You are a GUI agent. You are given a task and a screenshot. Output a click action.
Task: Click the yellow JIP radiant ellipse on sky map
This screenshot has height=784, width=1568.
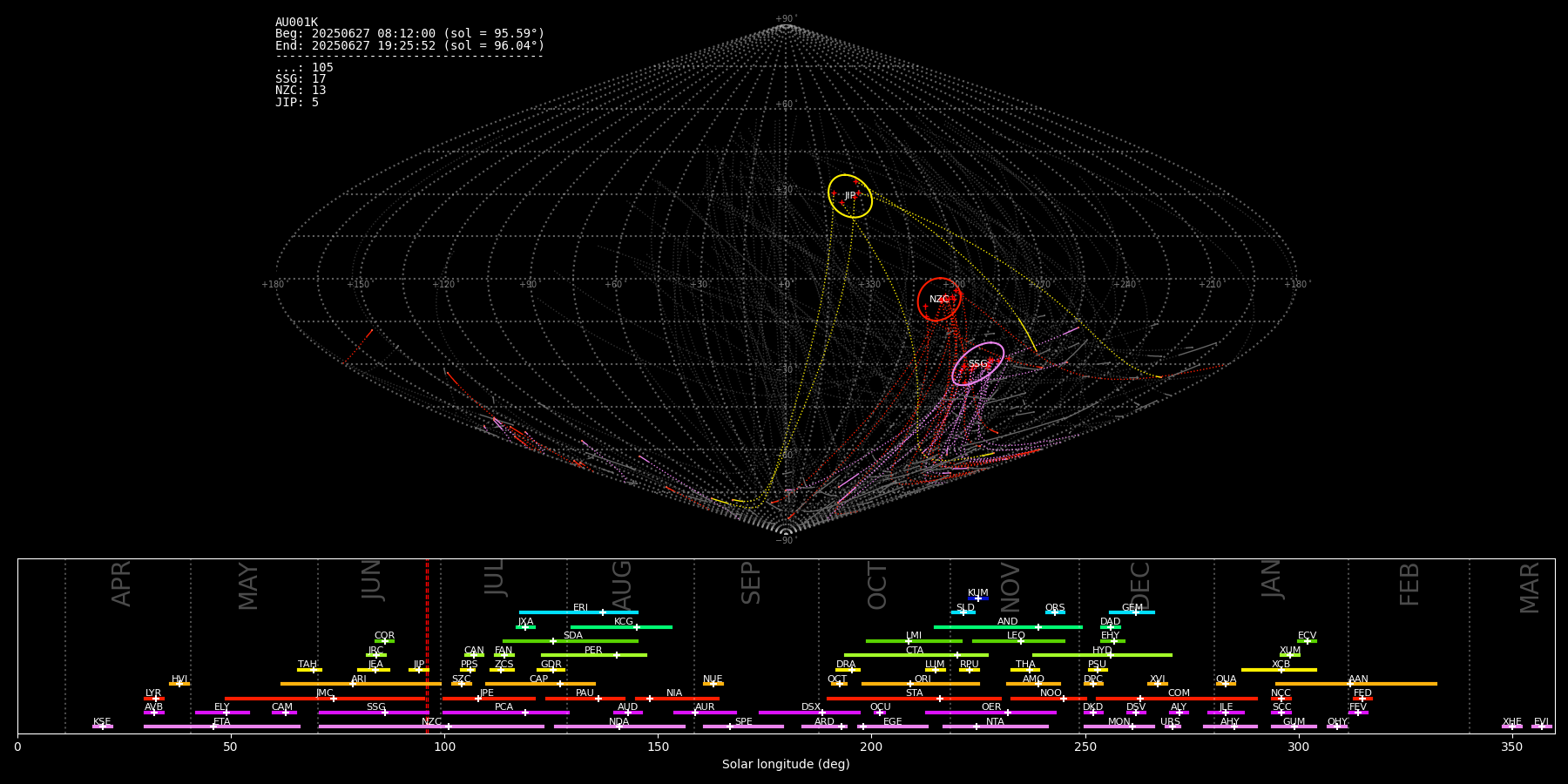(850, 196)
